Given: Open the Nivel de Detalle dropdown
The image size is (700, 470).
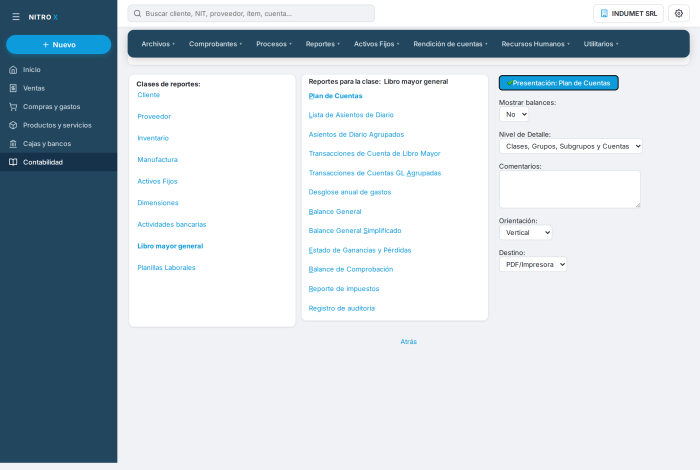Looking at the screenshot, I should (x=571, y=146).
